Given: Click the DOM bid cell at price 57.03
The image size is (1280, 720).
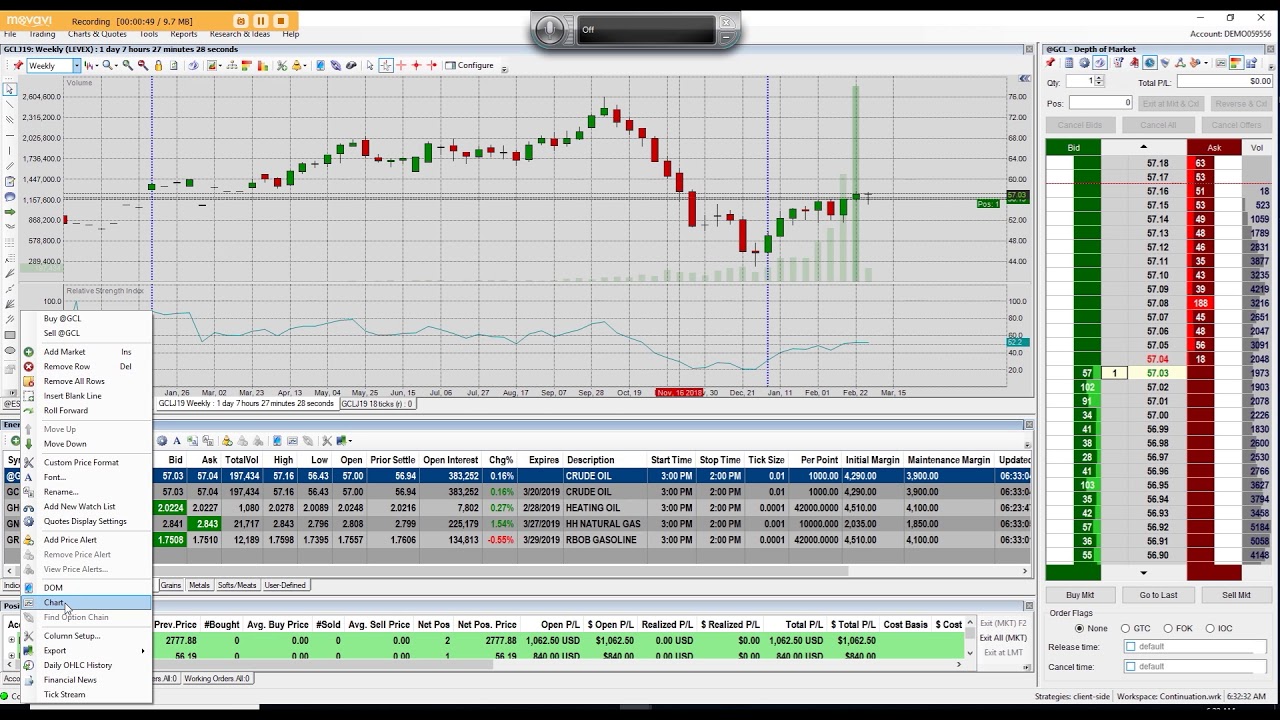Looking at the screenshot, I should click(1087, 374).
